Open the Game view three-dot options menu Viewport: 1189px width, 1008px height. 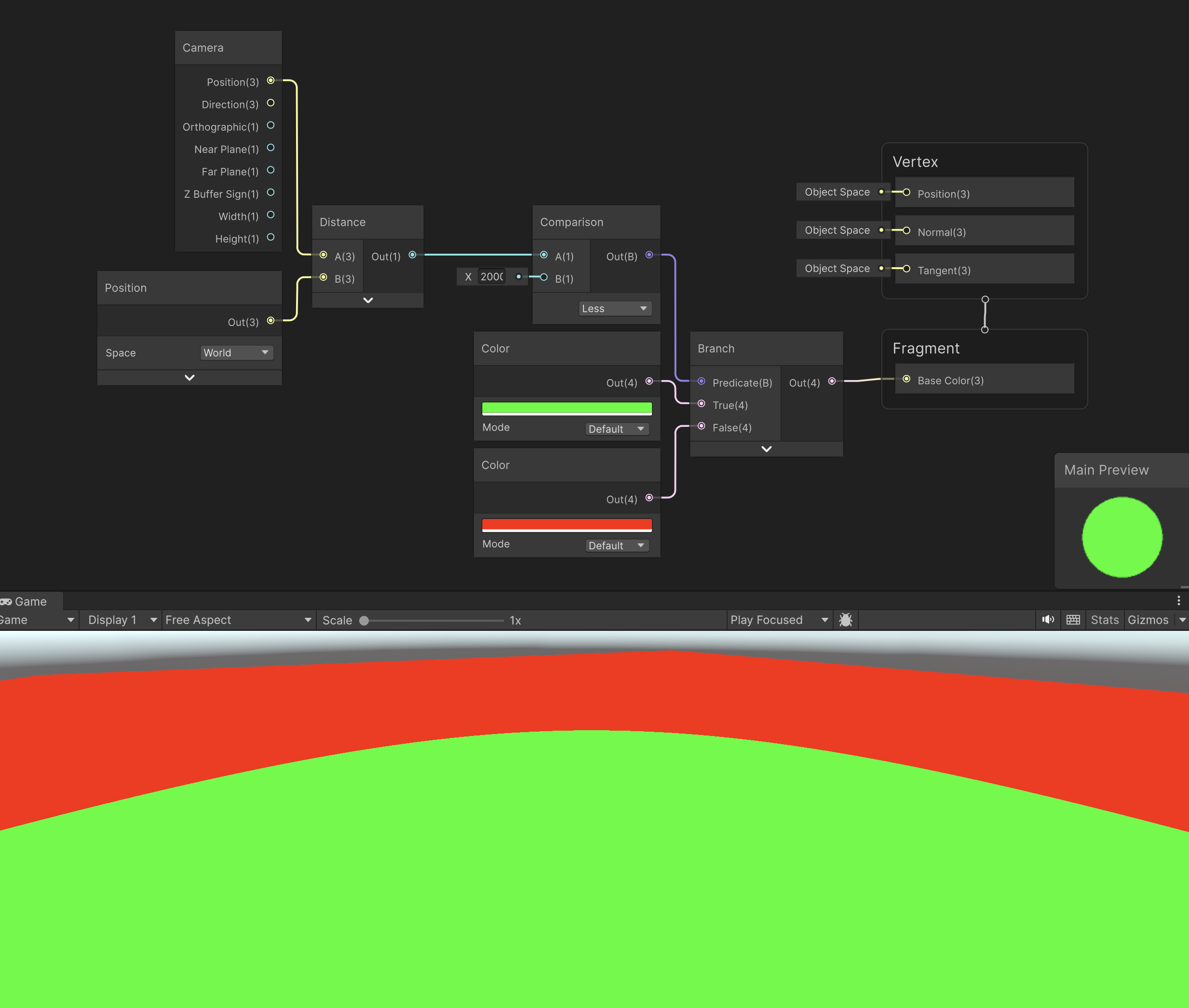(x=1179, y=600)
